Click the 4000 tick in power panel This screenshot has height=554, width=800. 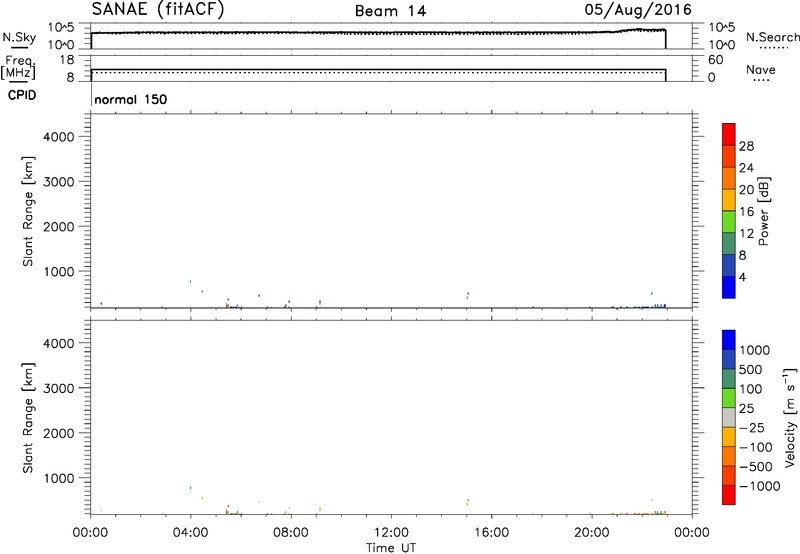coord(59,137)
